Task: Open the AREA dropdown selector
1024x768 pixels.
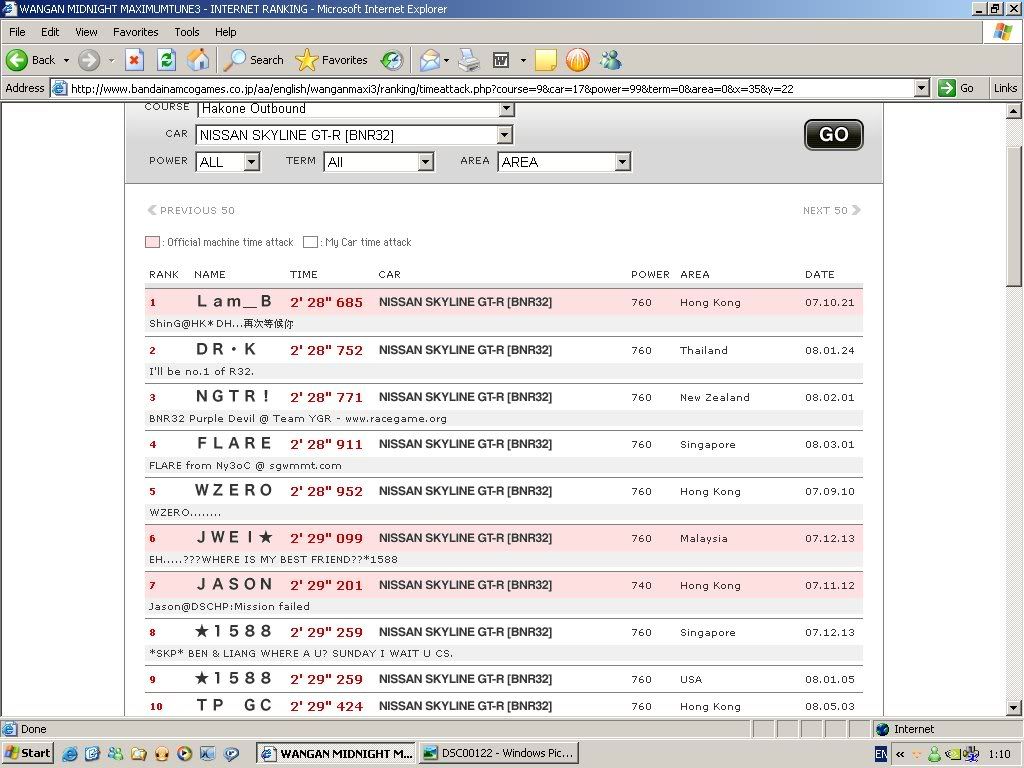Action: click(622, 162)
